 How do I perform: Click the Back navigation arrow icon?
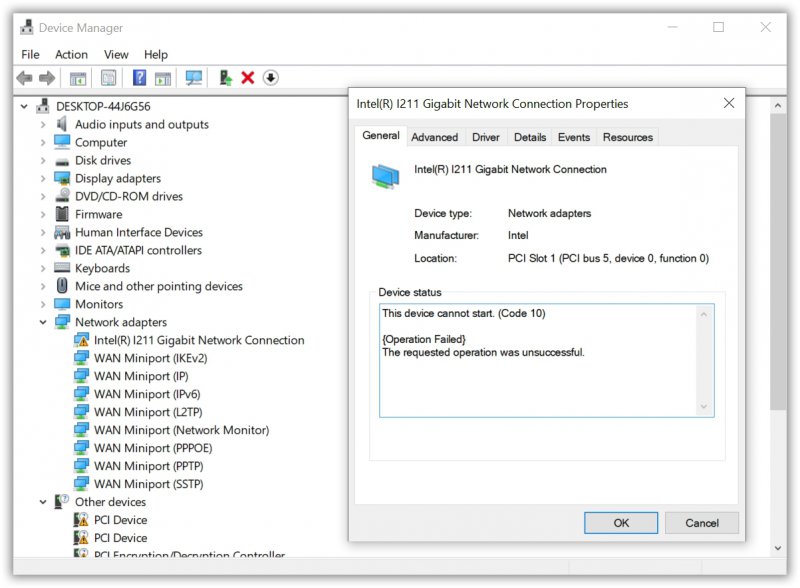(x=26, y=77)
